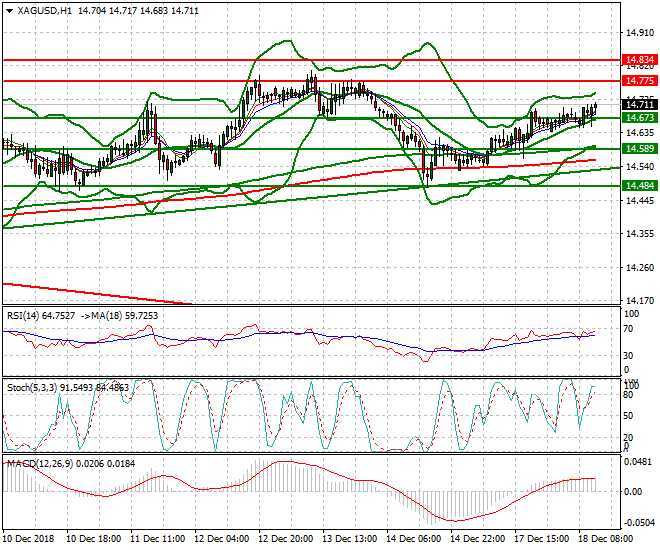
Task: Click the 14 Dec 06:00 time axis label
Action: (414, 539)
